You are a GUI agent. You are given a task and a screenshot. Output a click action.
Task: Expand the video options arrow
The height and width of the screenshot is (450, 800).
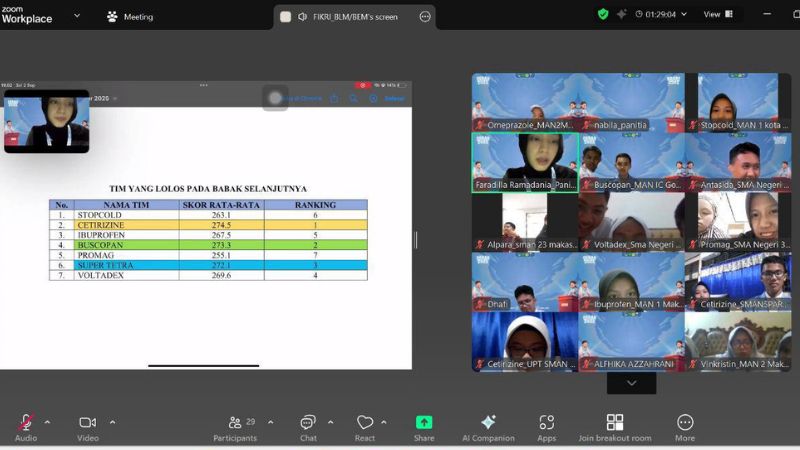pos(112,422)
